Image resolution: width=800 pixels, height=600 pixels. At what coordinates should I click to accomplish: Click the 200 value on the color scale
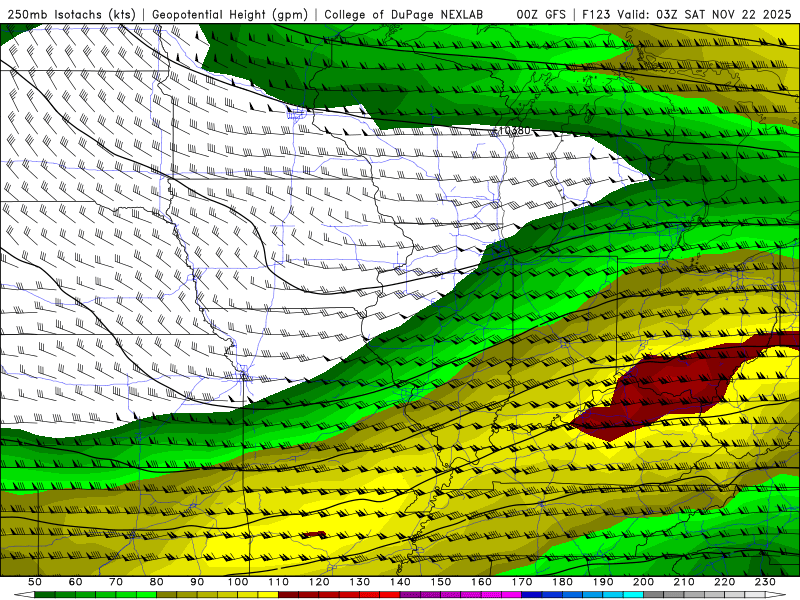643,582
